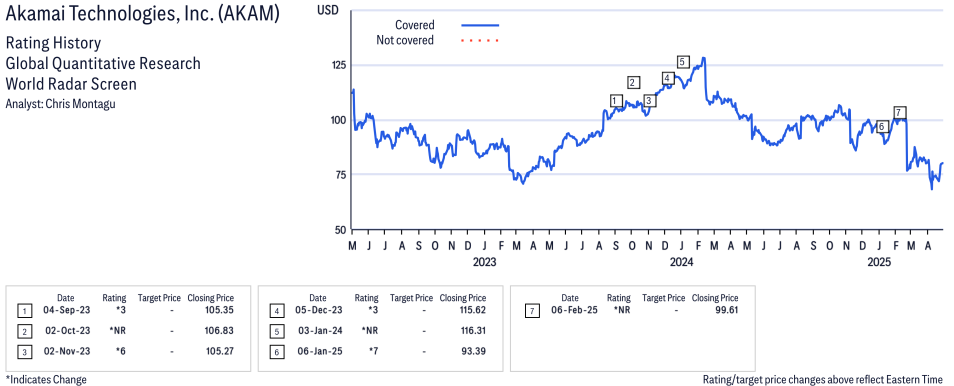Screen dimensions: 954x386
Task: Select chart marker 3 on price line
Action: point(649,100)
